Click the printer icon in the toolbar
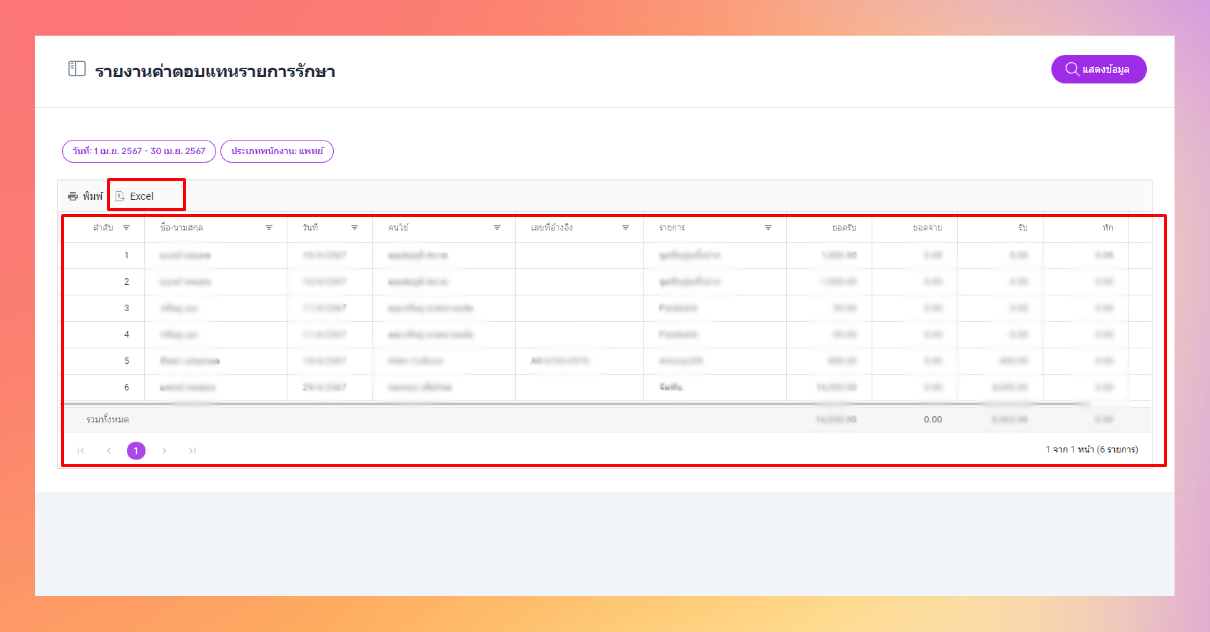1210x632 pixels. point(73,196)
